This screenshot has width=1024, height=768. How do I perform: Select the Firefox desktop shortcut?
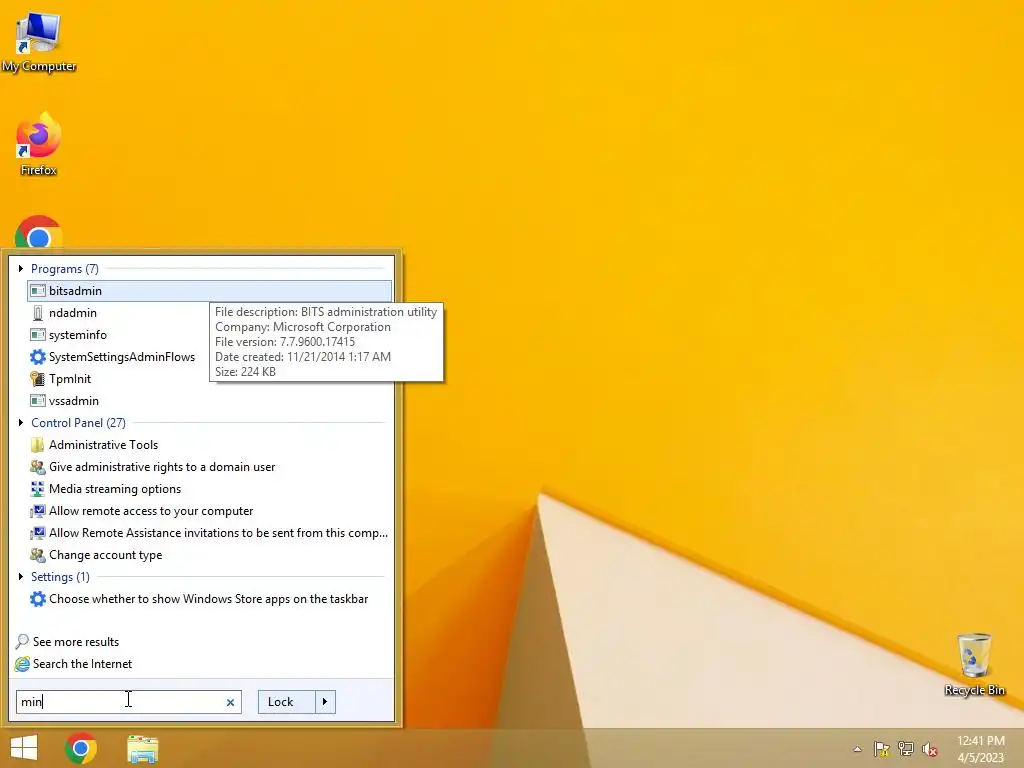point(39,145)
